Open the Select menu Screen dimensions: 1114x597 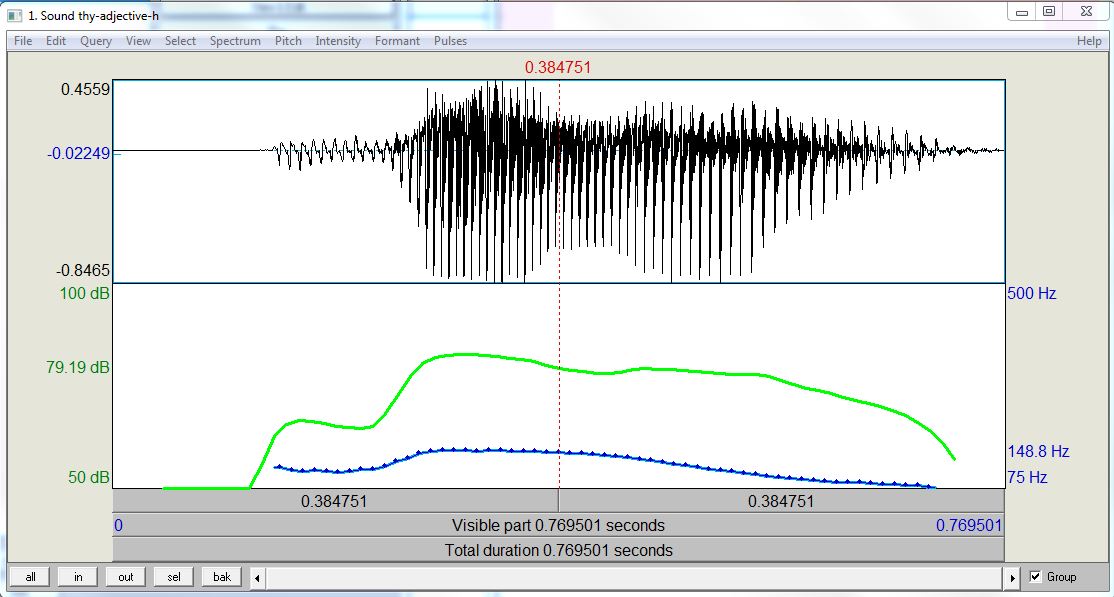[x=180, y=41]
